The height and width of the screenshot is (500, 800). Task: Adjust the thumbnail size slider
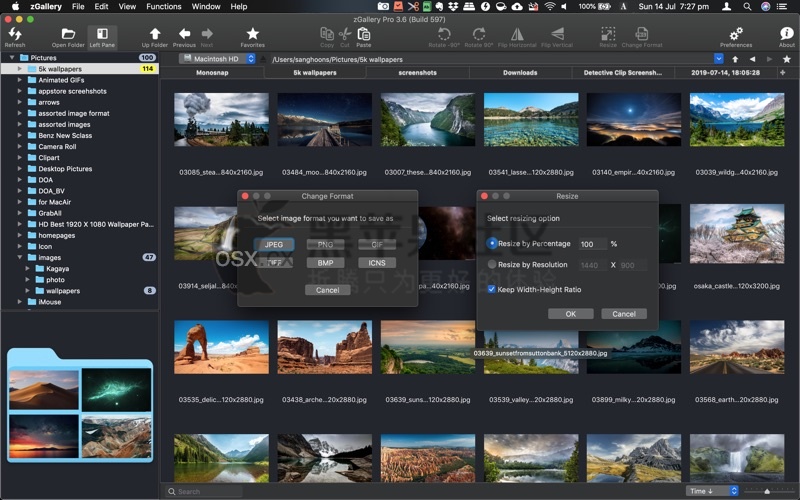(767, 491)
